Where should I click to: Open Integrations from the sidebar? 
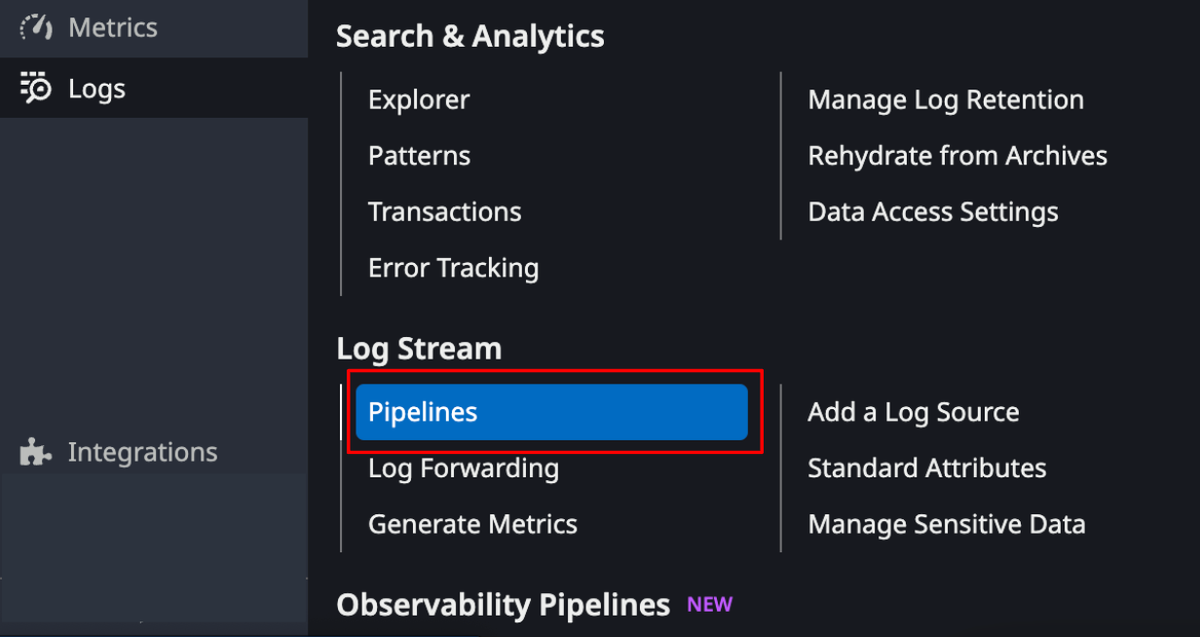click(142, 452)
